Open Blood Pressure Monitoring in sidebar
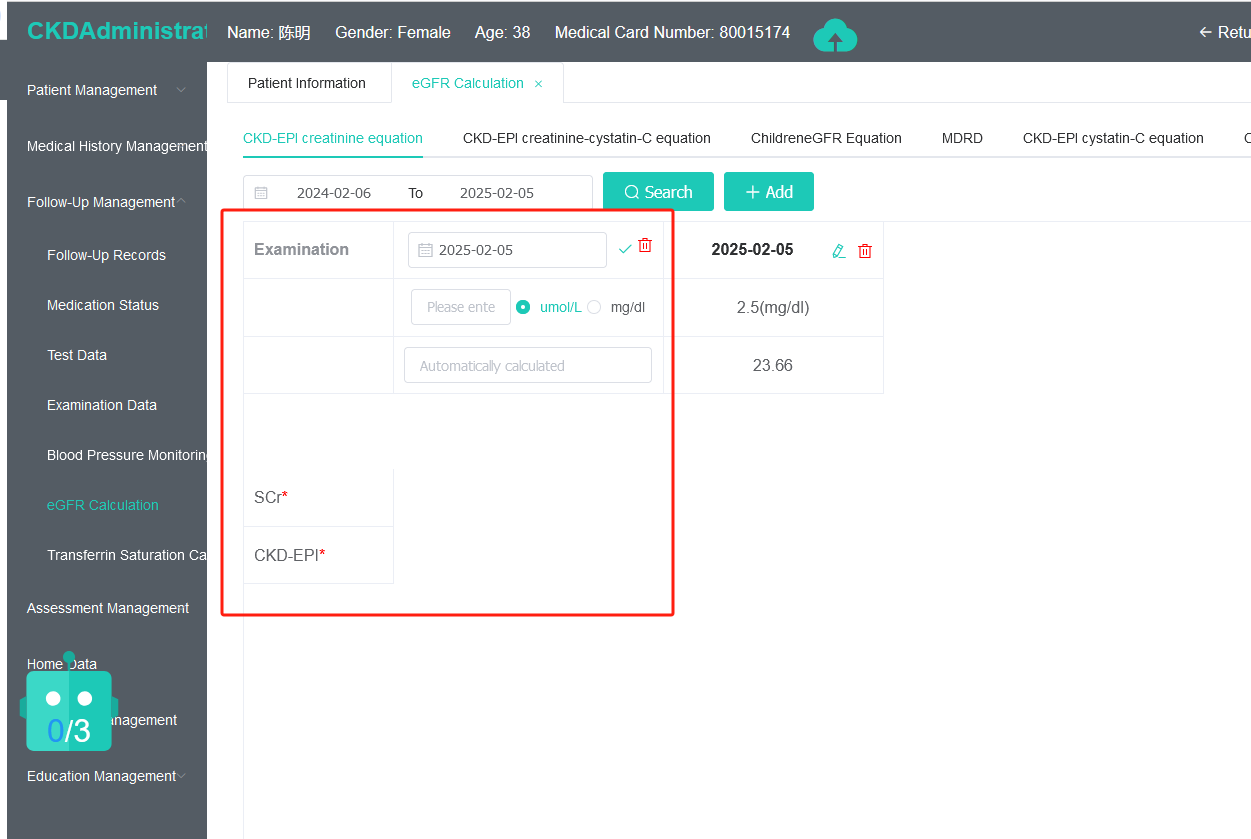This screenshot has width=1251, height=839. tap(127, 455)
